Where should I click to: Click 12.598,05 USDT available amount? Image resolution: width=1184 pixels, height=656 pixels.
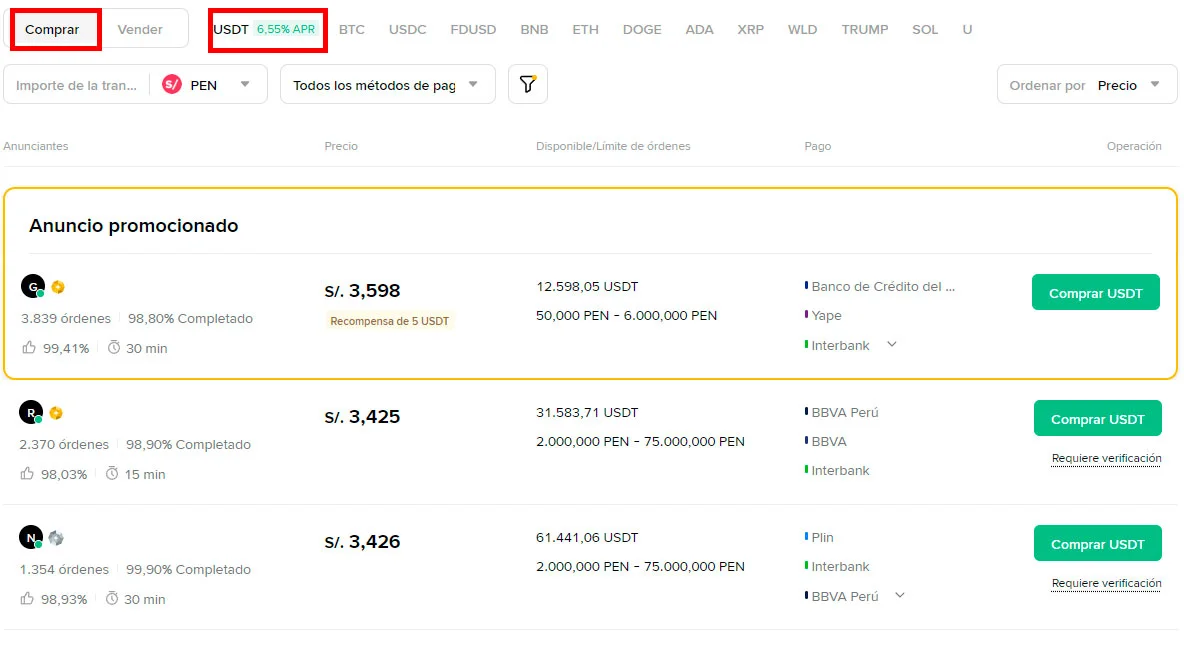(x=587, y=287)
